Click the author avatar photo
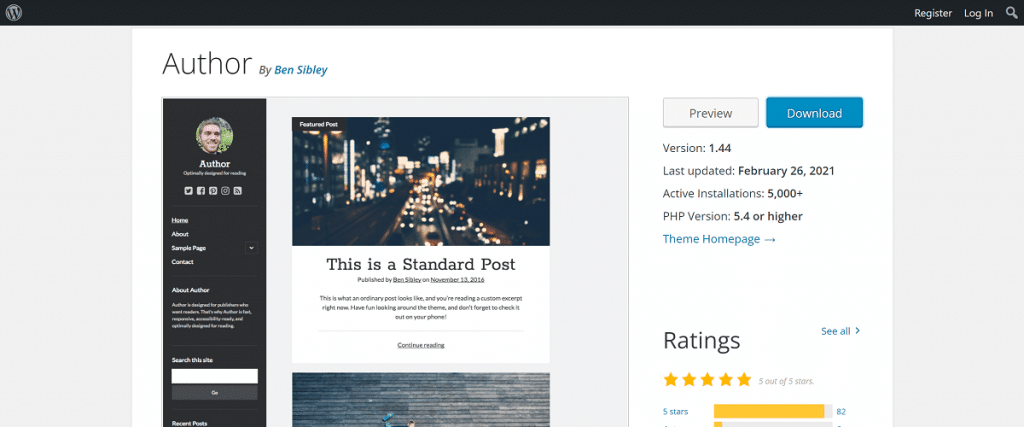 214,137
